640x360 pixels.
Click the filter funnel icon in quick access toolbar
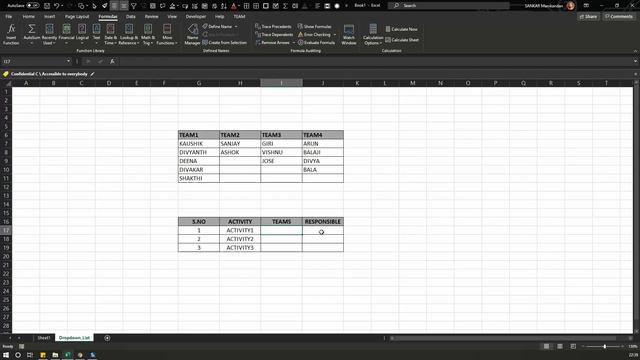[x=133, y=6]
